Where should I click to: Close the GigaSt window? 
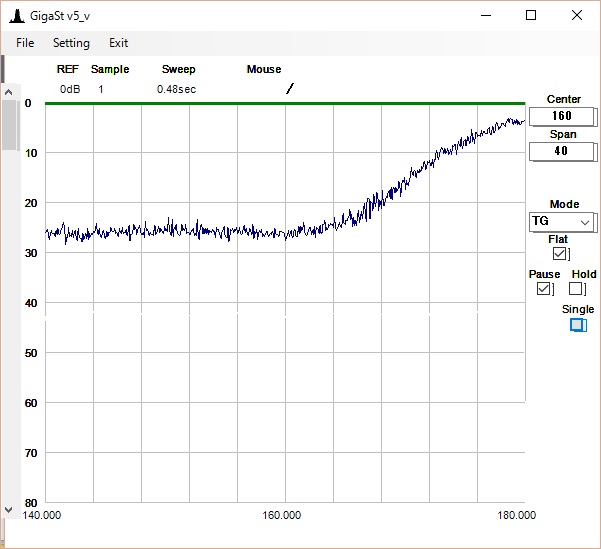pos(577,16)
